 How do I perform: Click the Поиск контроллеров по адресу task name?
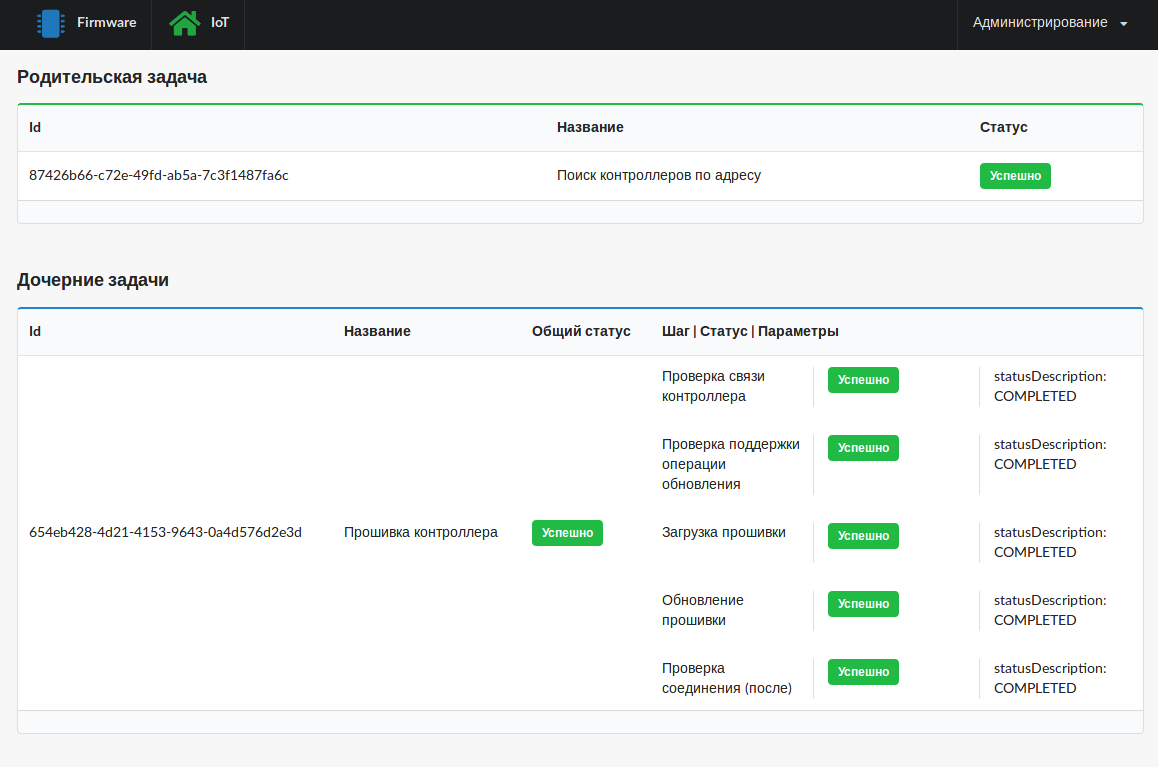[x=659, y=175]
